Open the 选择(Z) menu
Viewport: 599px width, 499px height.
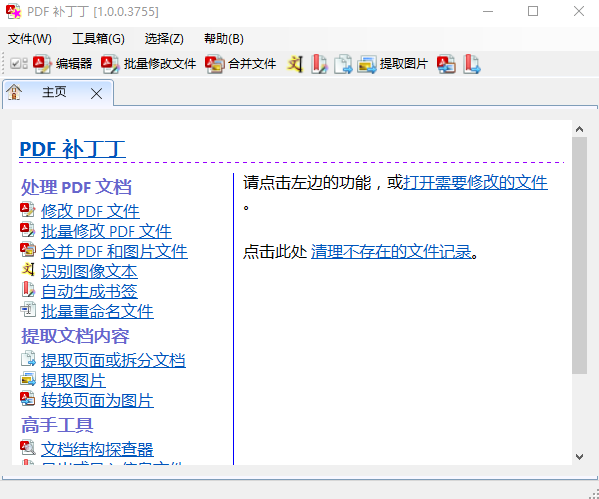pyautogui.click(x=164, y=39)
